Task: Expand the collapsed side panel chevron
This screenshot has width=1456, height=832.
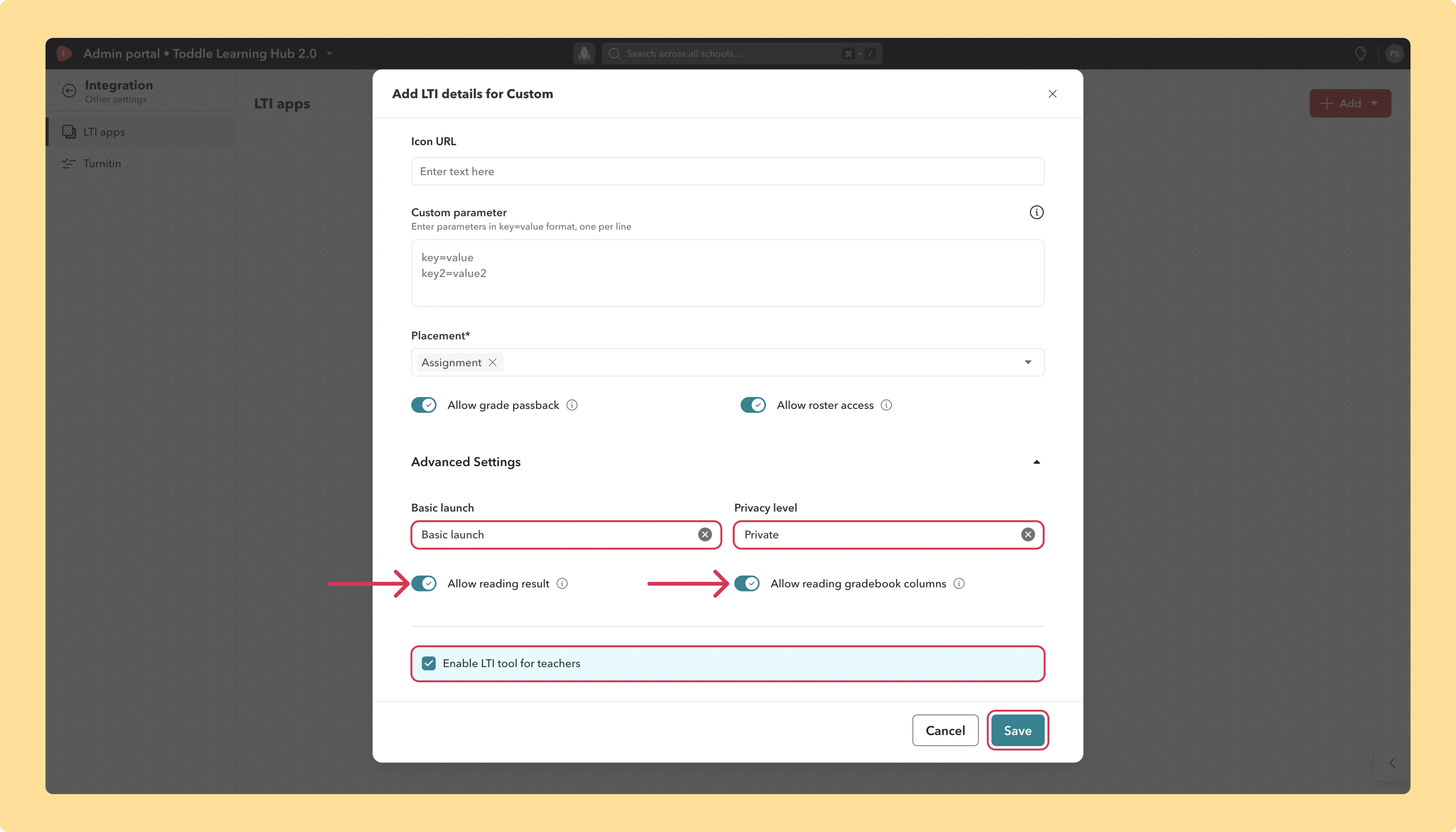Action: point(1392,763)
